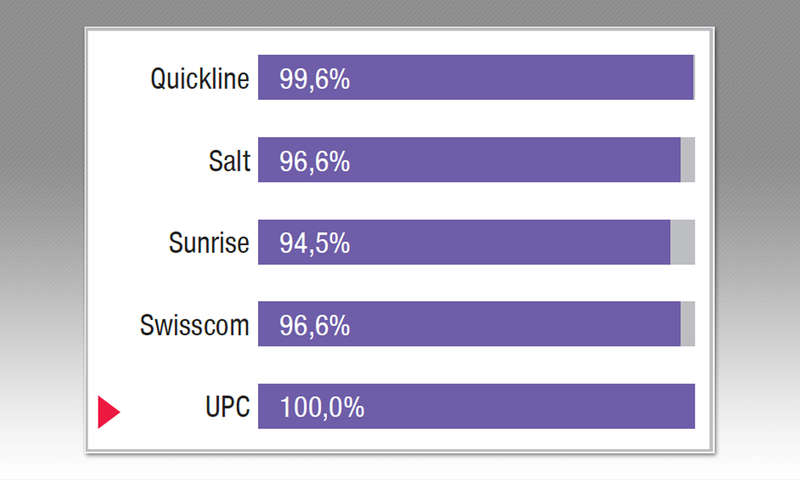The image size is (800, 480).
Task: Click the 96,6% value in Salt row
Action: tap(314, 162)
